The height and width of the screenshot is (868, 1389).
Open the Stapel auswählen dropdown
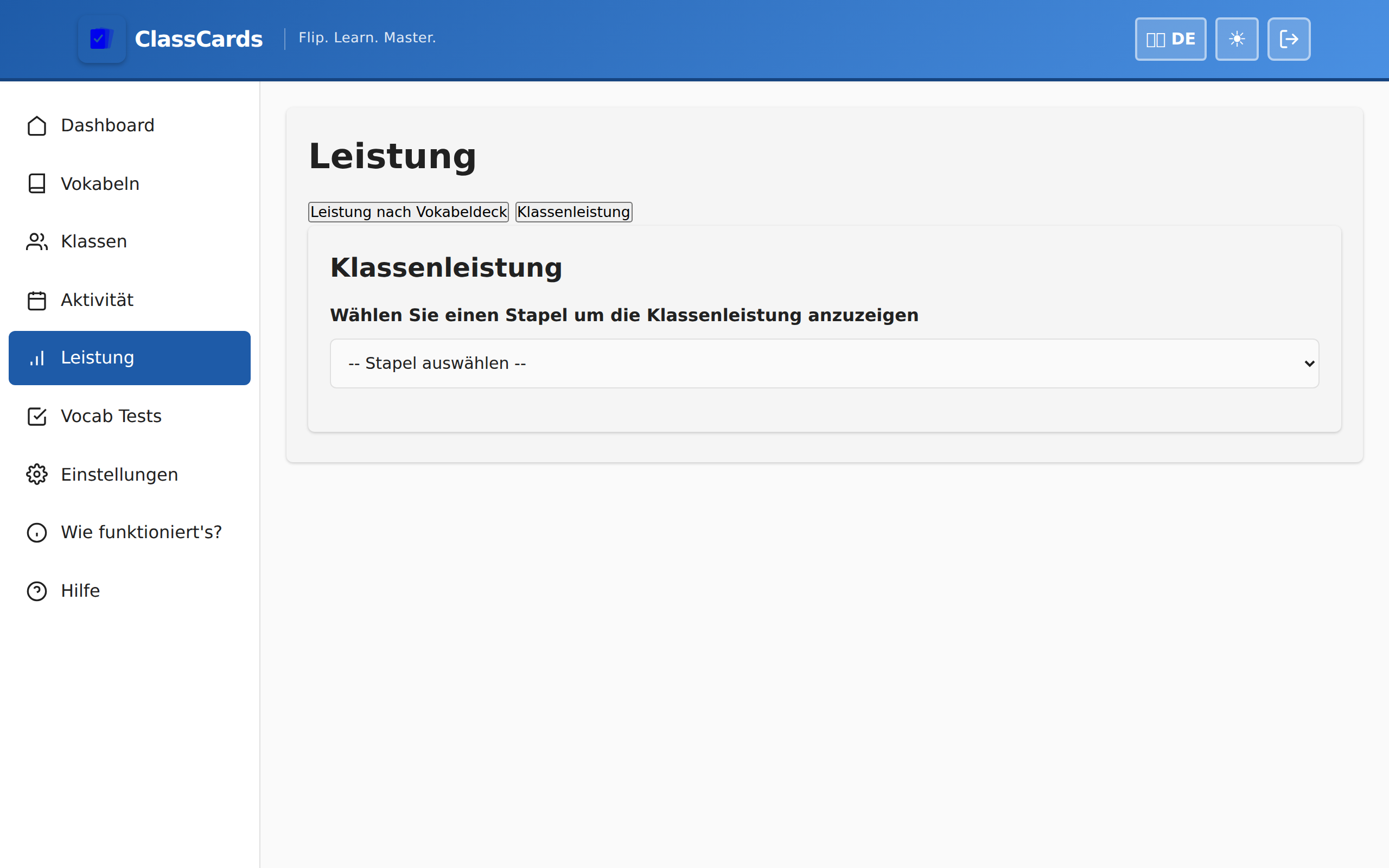click(824, 363)
